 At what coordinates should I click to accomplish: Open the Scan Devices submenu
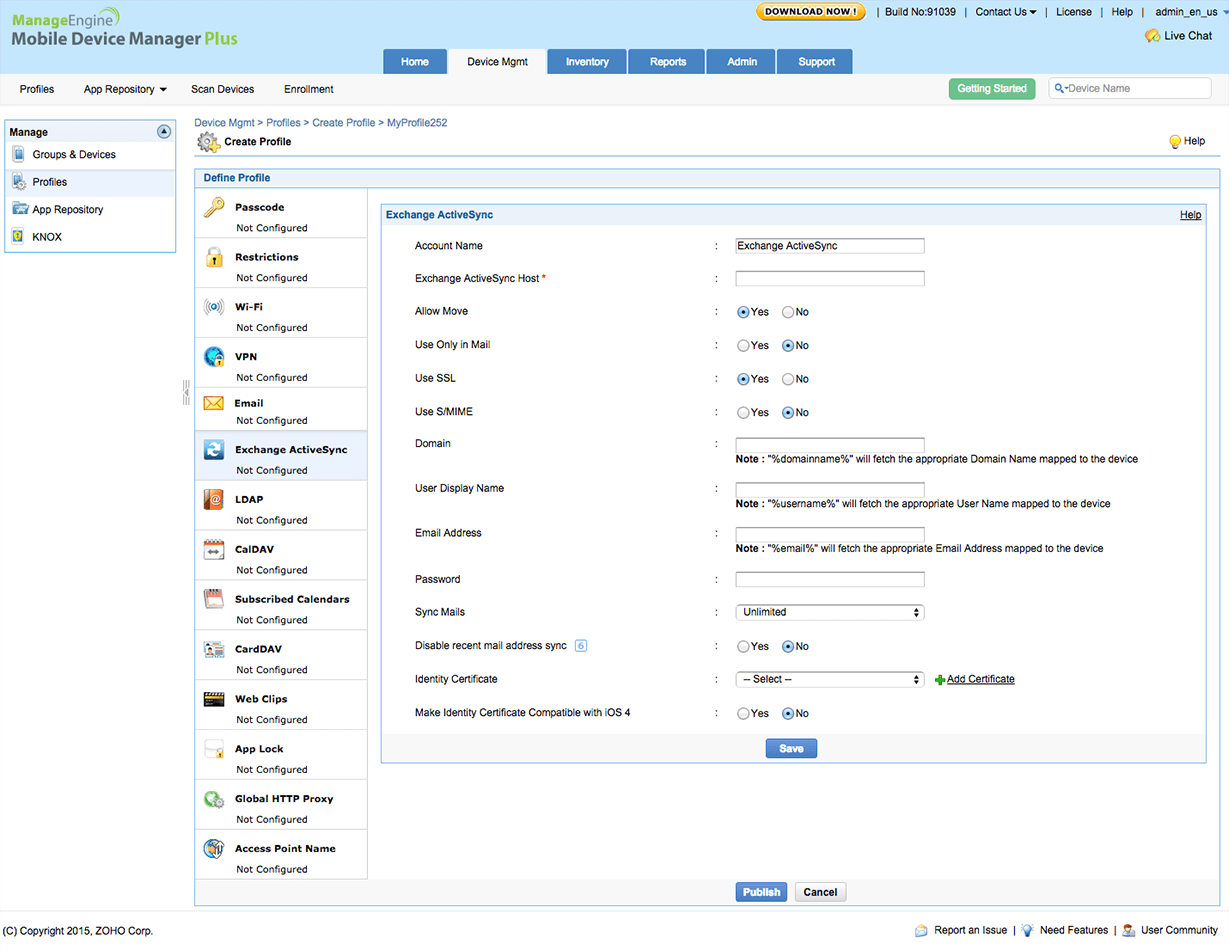pyautogui.click(x=223, y=89)
